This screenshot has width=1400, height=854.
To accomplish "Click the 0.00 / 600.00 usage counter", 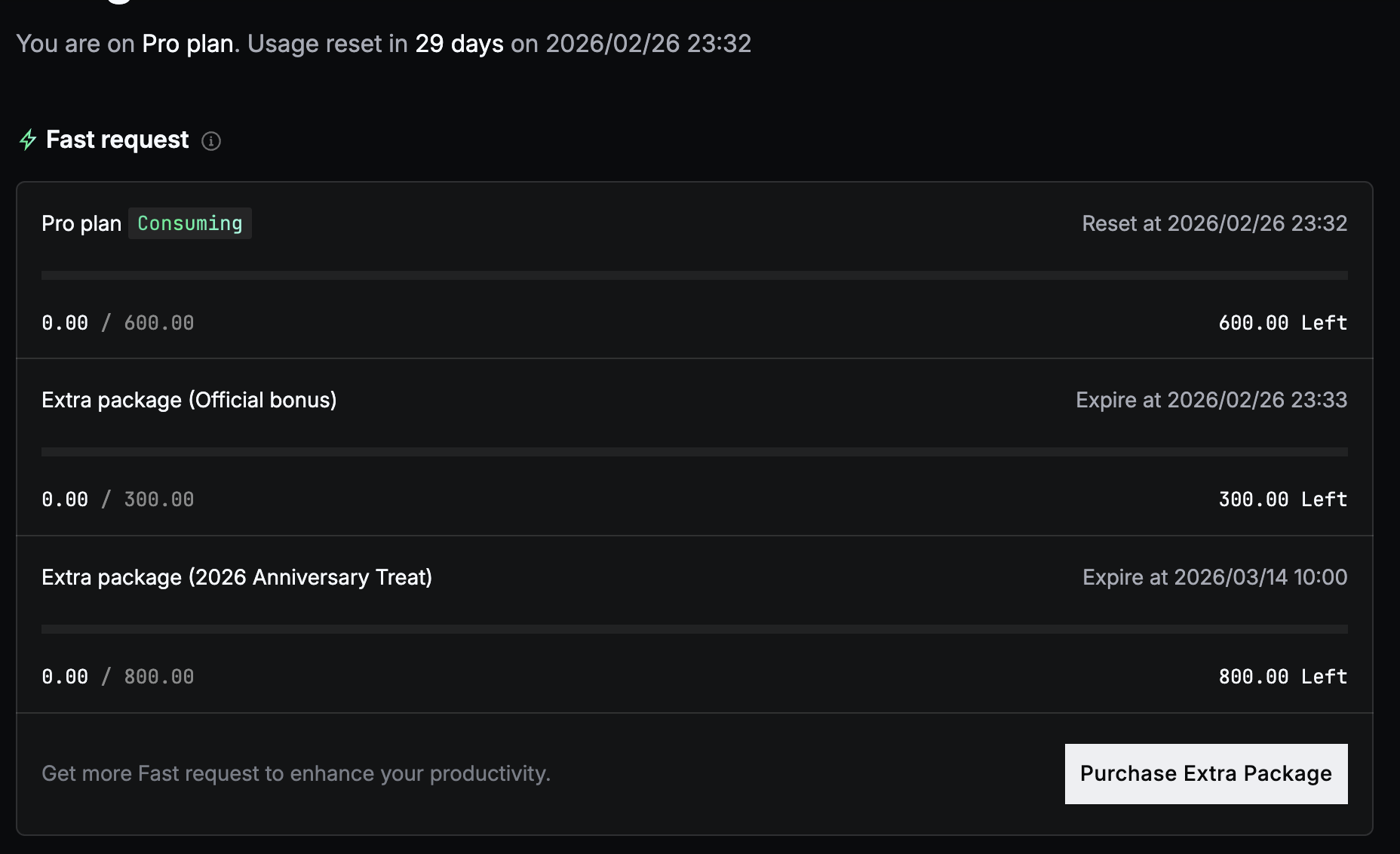I will [x=118, y=323].
